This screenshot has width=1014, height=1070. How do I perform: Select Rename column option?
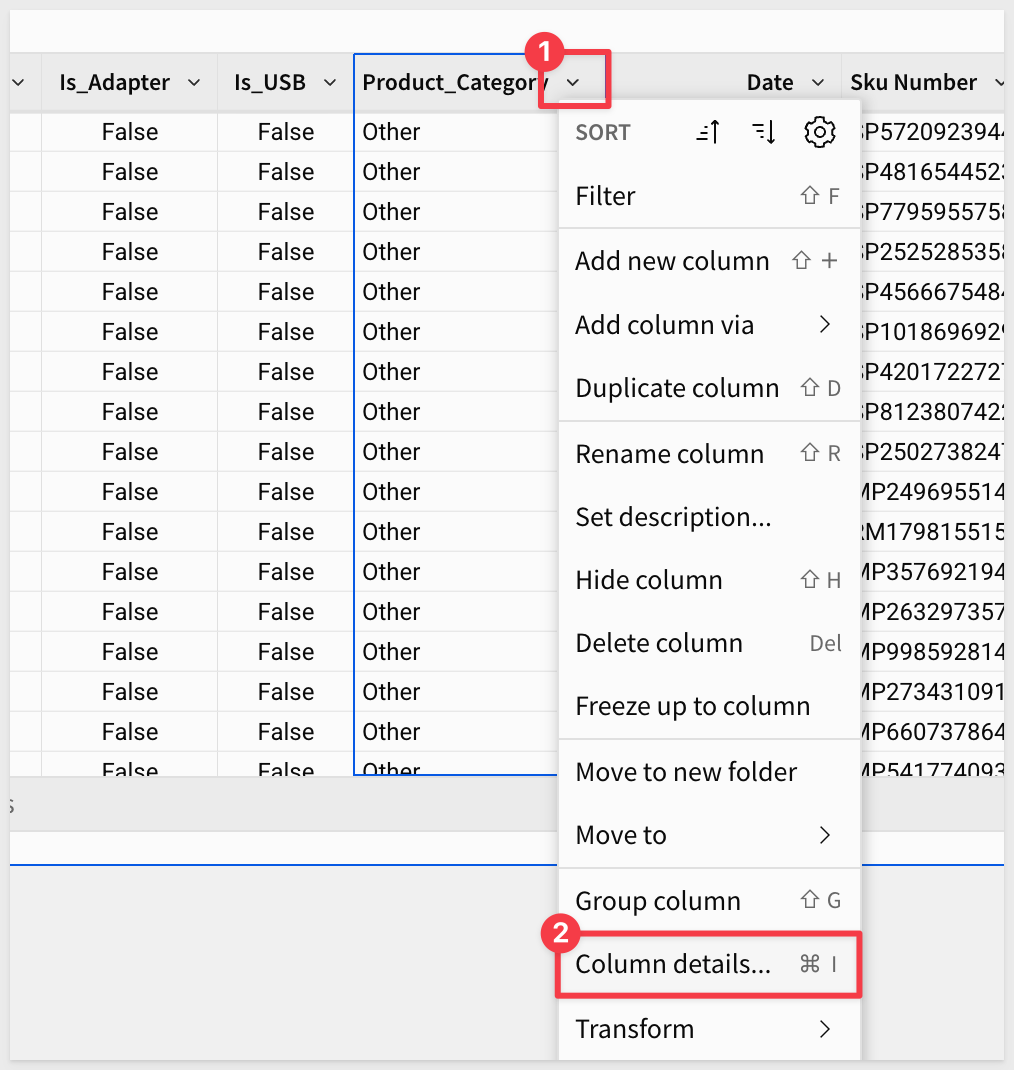click(669, 454)
